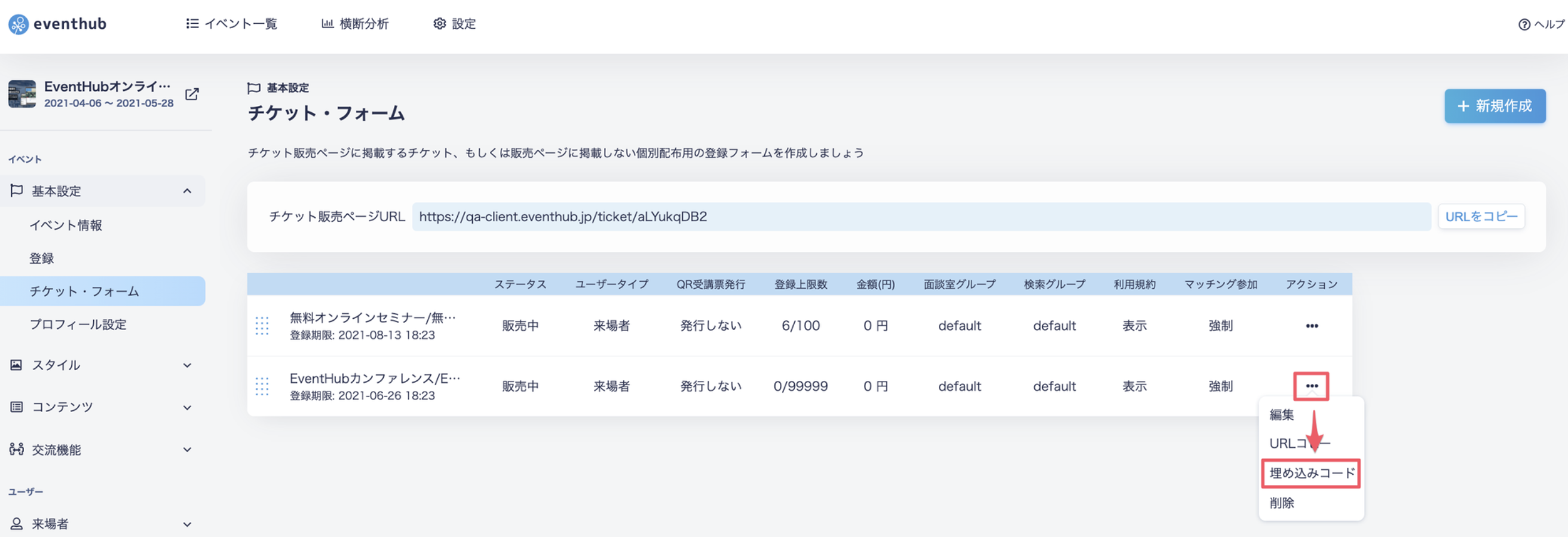
Task: Open the 設定 menu item
Action: (x=454, y=24)
